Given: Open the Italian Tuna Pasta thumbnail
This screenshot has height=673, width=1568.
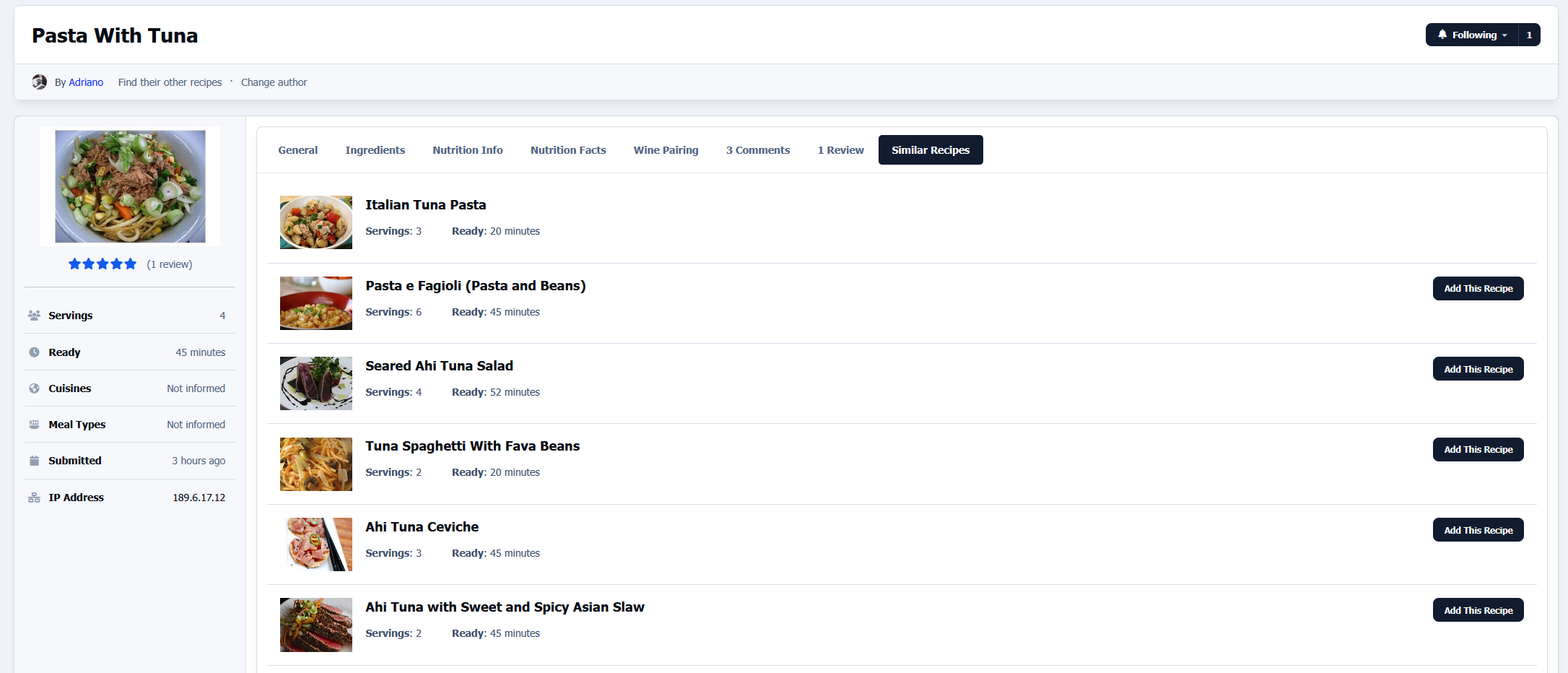Looking at the screenshot, I should [316, 222].
